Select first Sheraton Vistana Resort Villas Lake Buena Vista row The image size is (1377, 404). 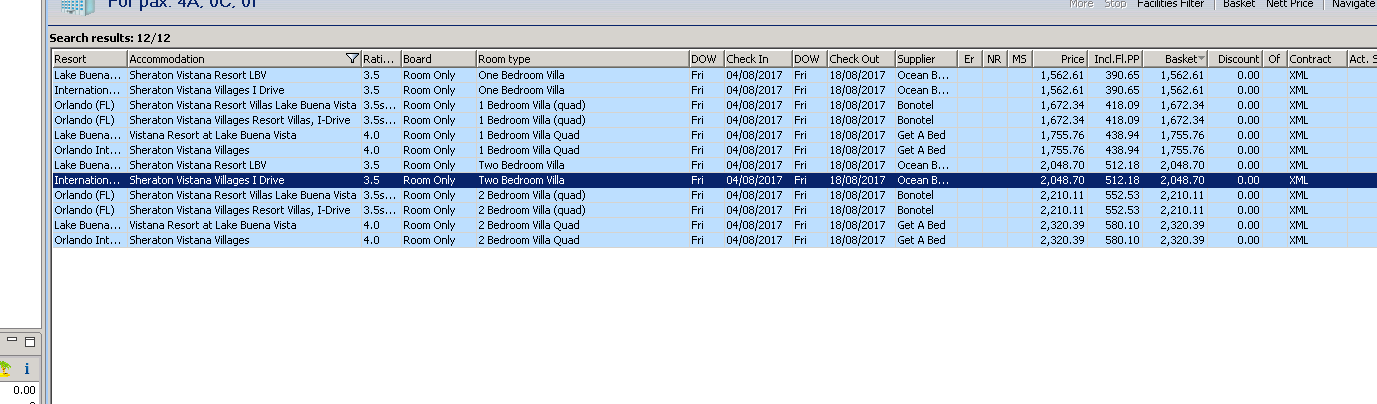tap(714, 105)
